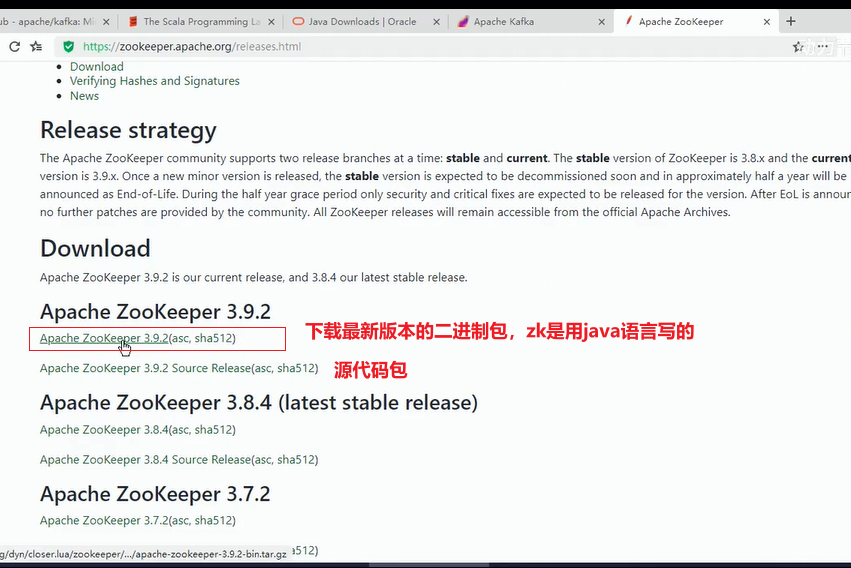
Task: Open the News contents link
Action: (84, 96)
